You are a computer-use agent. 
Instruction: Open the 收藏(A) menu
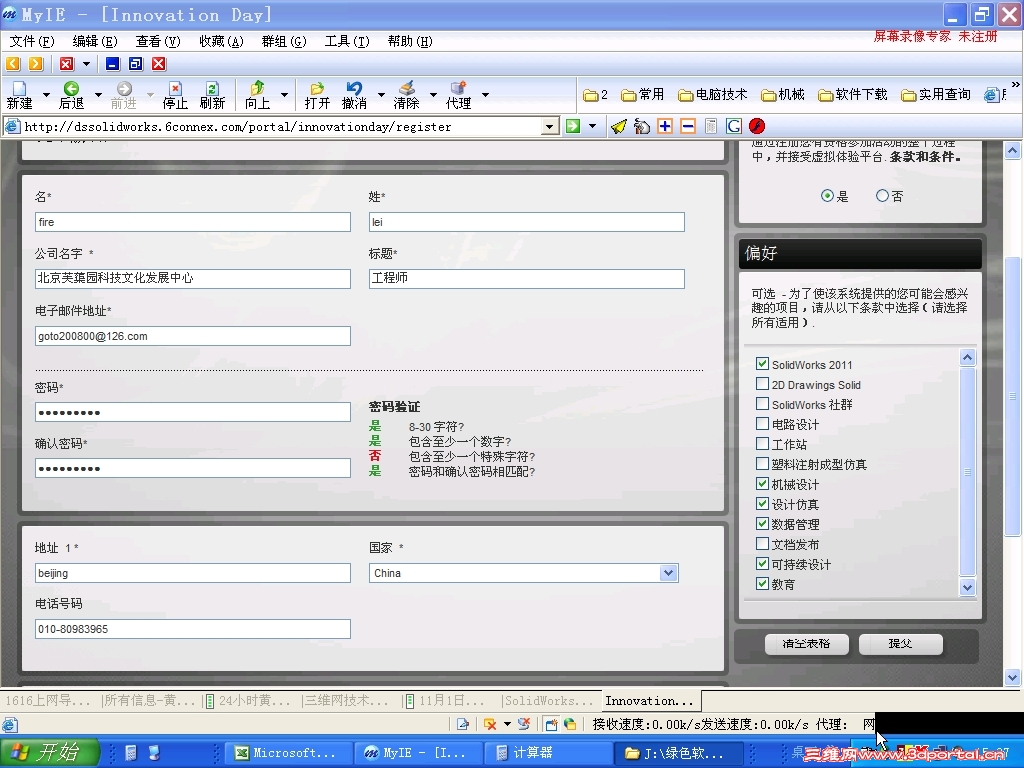tap(221, 42)
